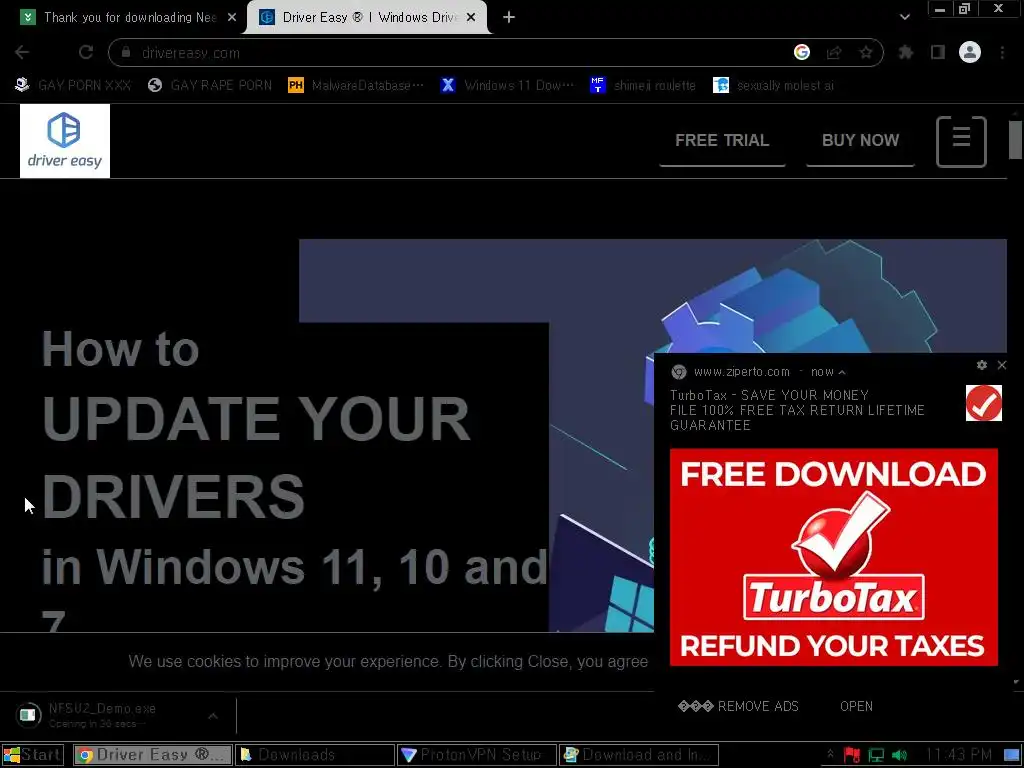1024x768 pixels.
Task: Select the Driver Easy tab
Action: 367,18
